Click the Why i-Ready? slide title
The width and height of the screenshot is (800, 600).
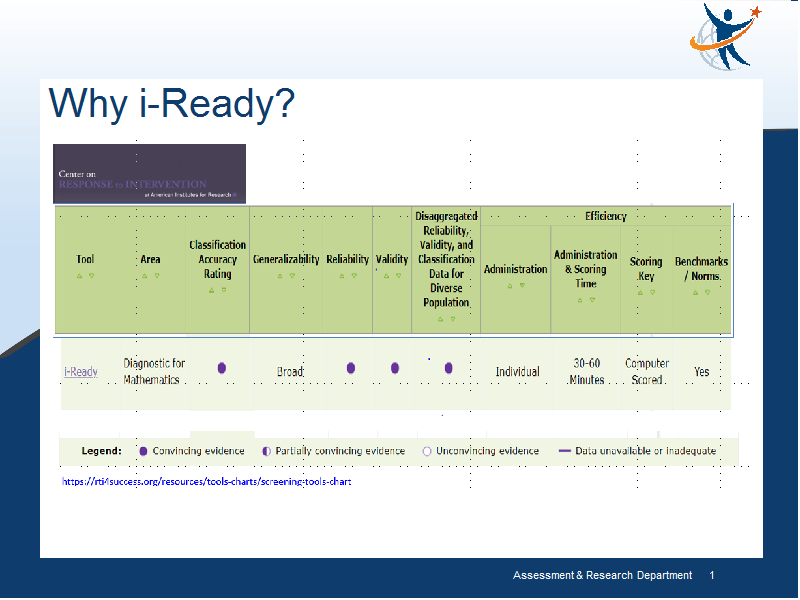[x=172, y=104]
